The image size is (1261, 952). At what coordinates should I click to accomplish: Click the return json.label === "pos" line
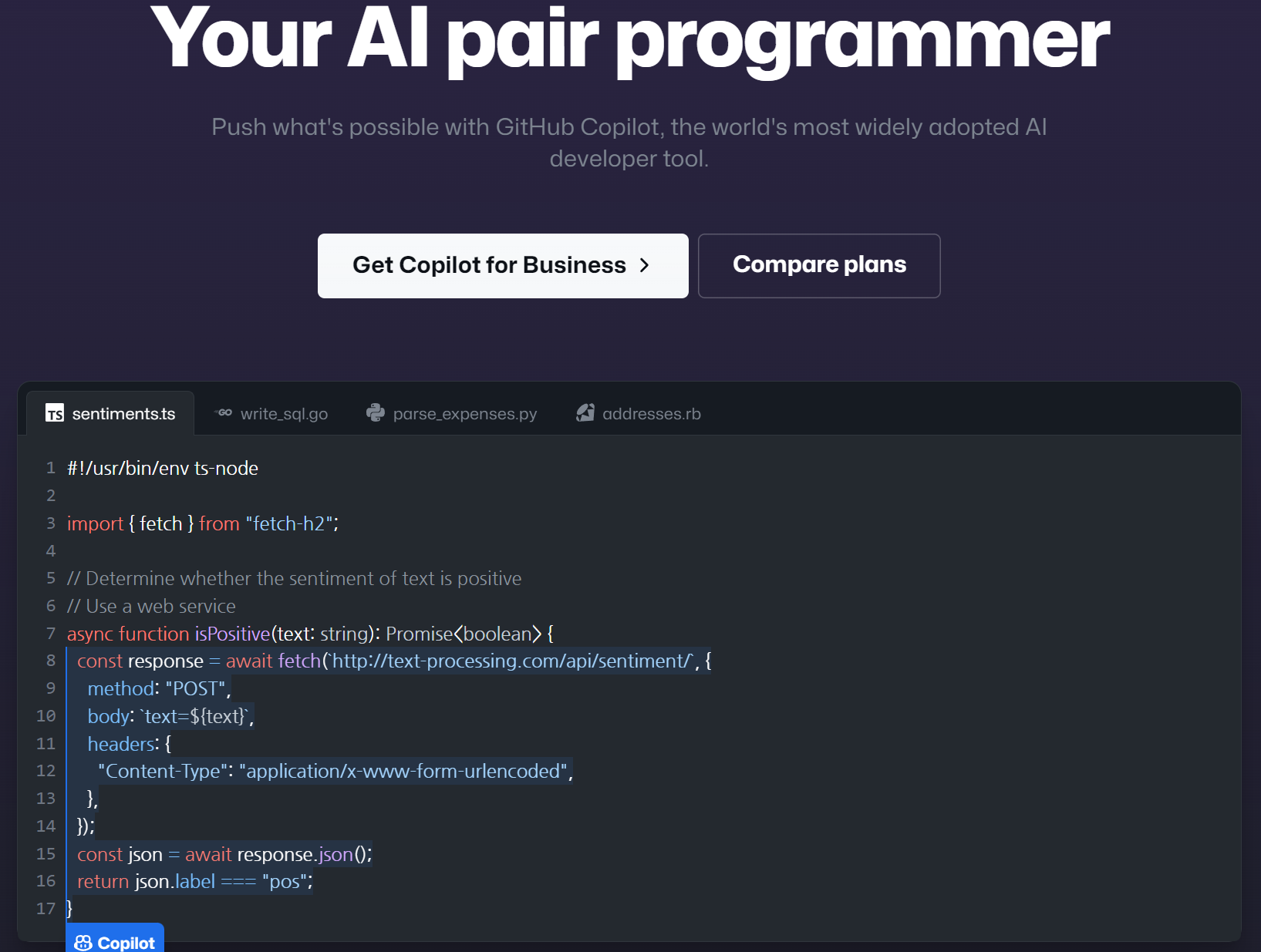tap(195, 881)
